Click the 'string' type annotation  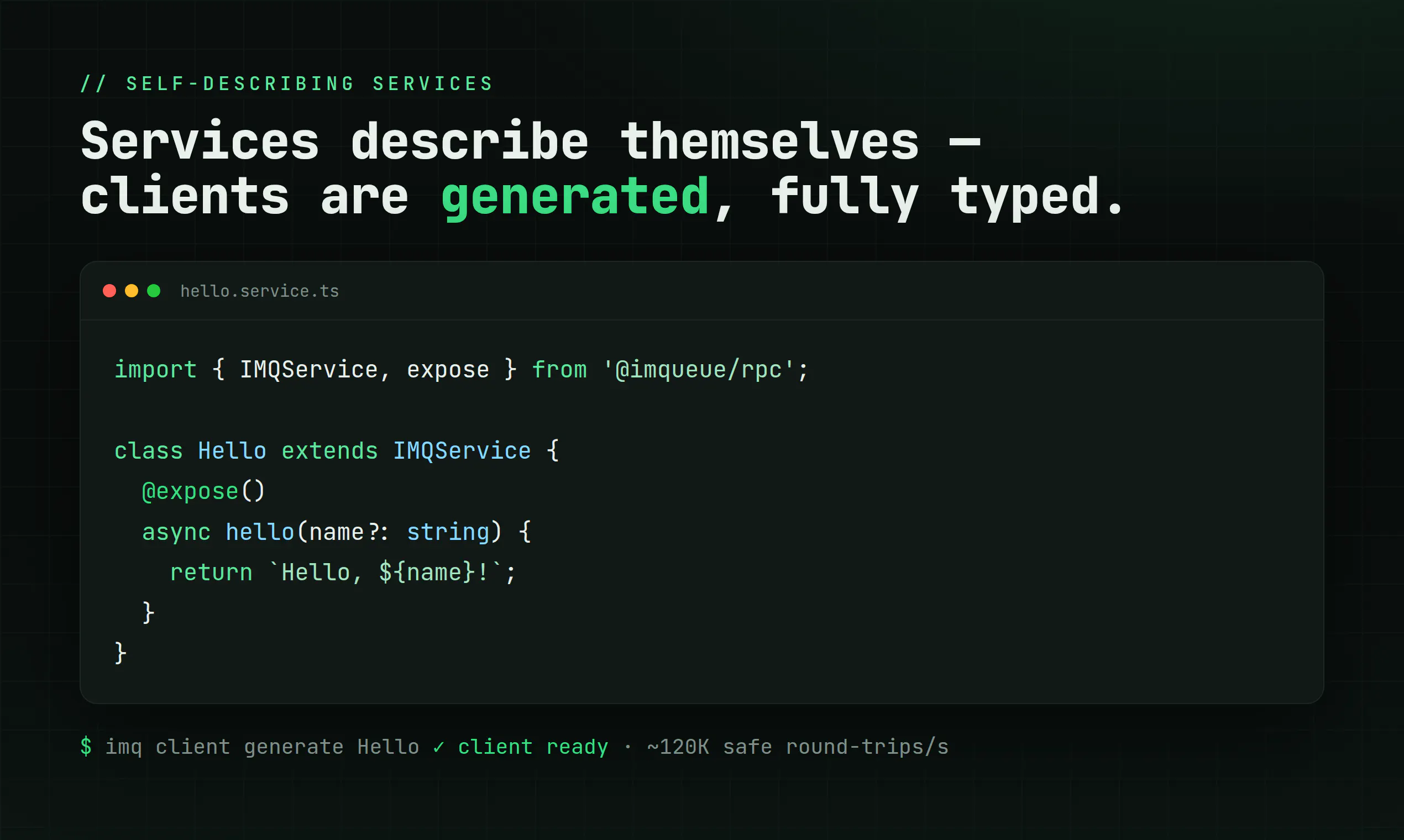(x=448, y=532)
